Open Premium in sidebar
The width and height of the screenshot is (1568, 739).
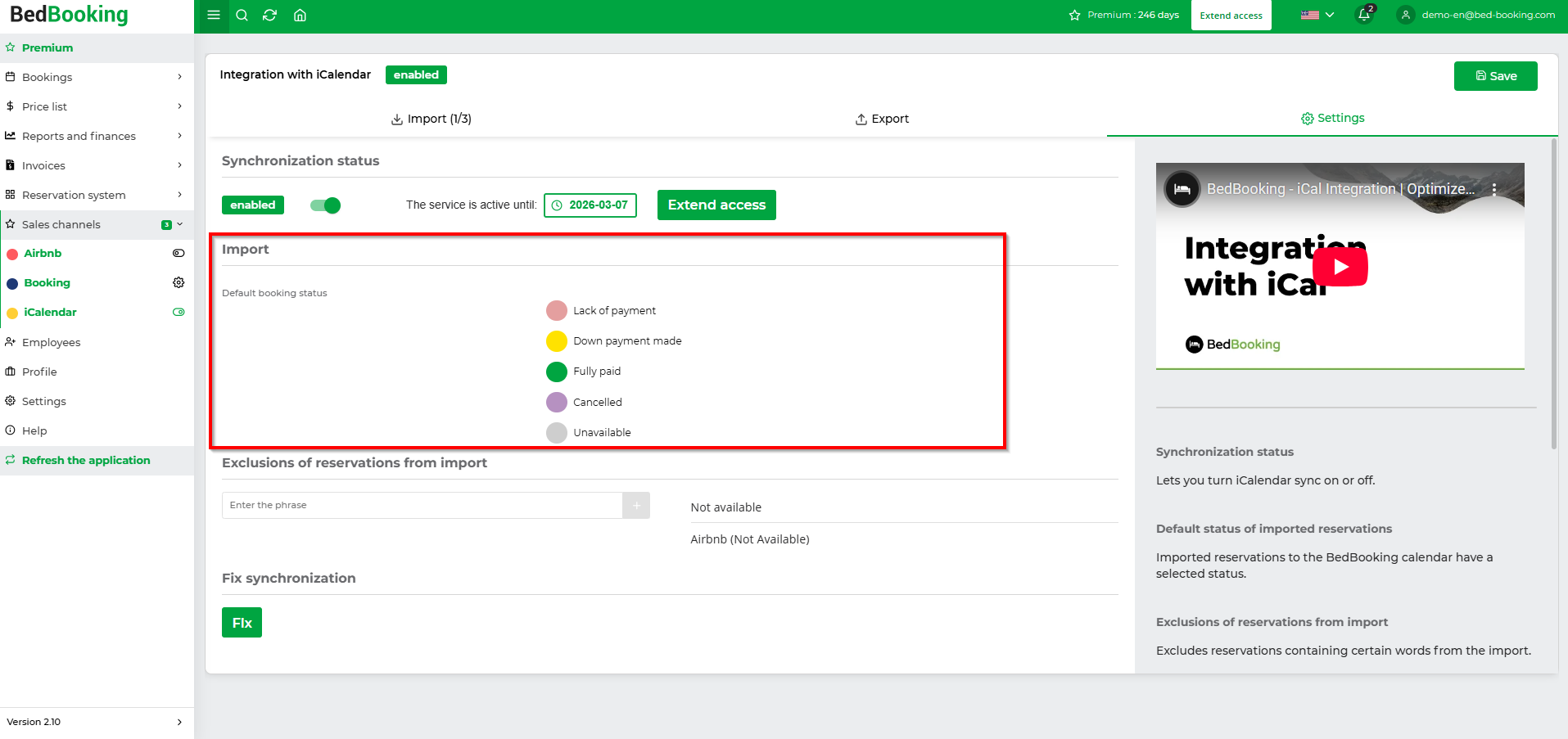(x=97, y=47)
